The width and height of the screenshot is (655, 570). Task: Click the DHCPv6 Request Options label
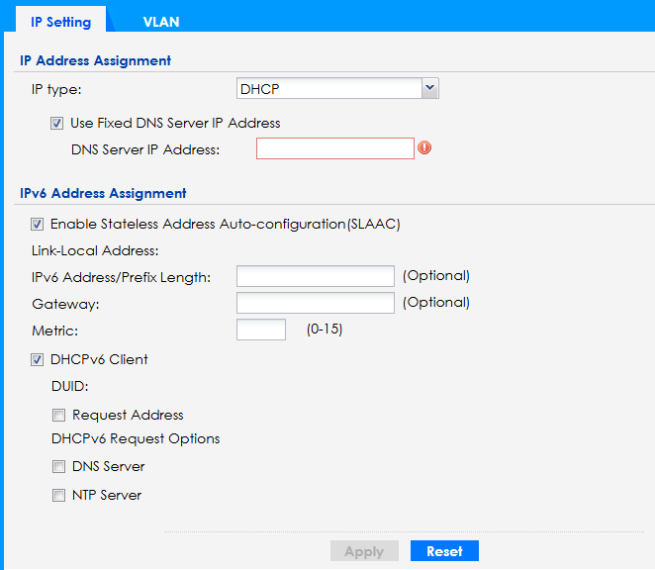(136, 438)
